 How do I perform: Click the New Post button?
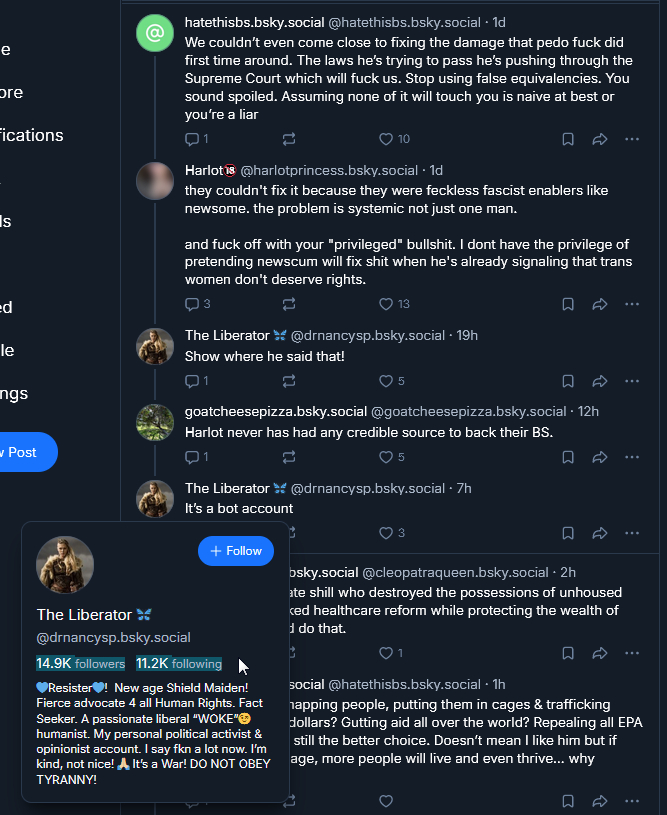click(22, 452)
